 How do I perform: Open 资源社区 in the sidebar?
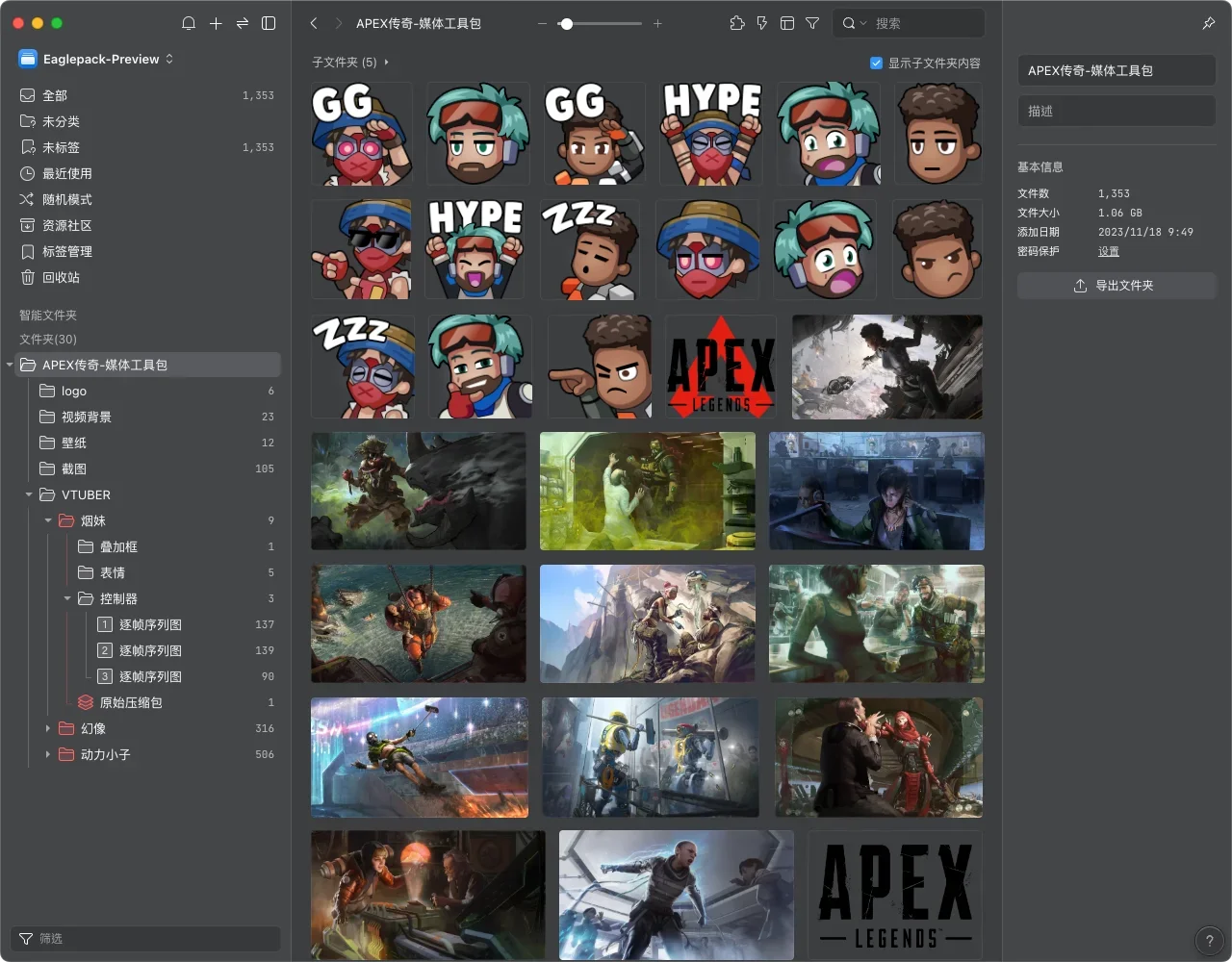(146, 225)
